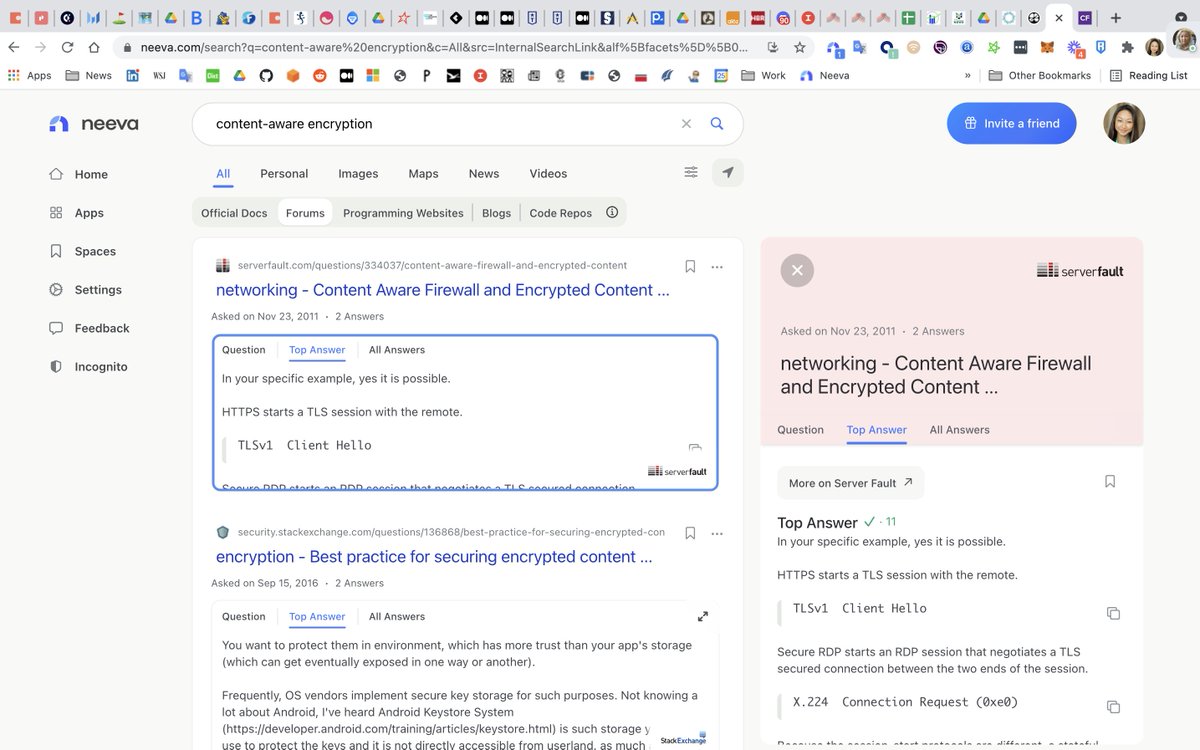The height and width of the screenshot is (750, 1200).
Task: Select the All search tab
Action: coord(223,173)
